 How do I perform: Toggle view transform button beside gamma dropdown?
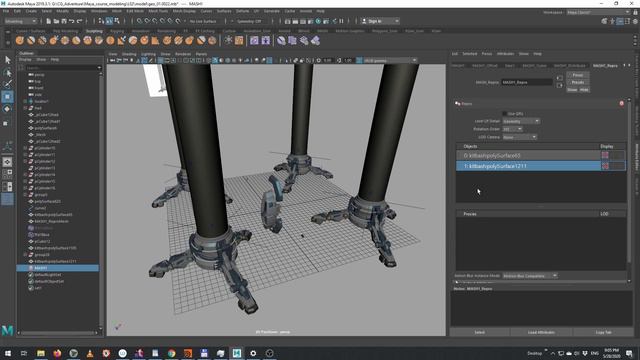359,60
